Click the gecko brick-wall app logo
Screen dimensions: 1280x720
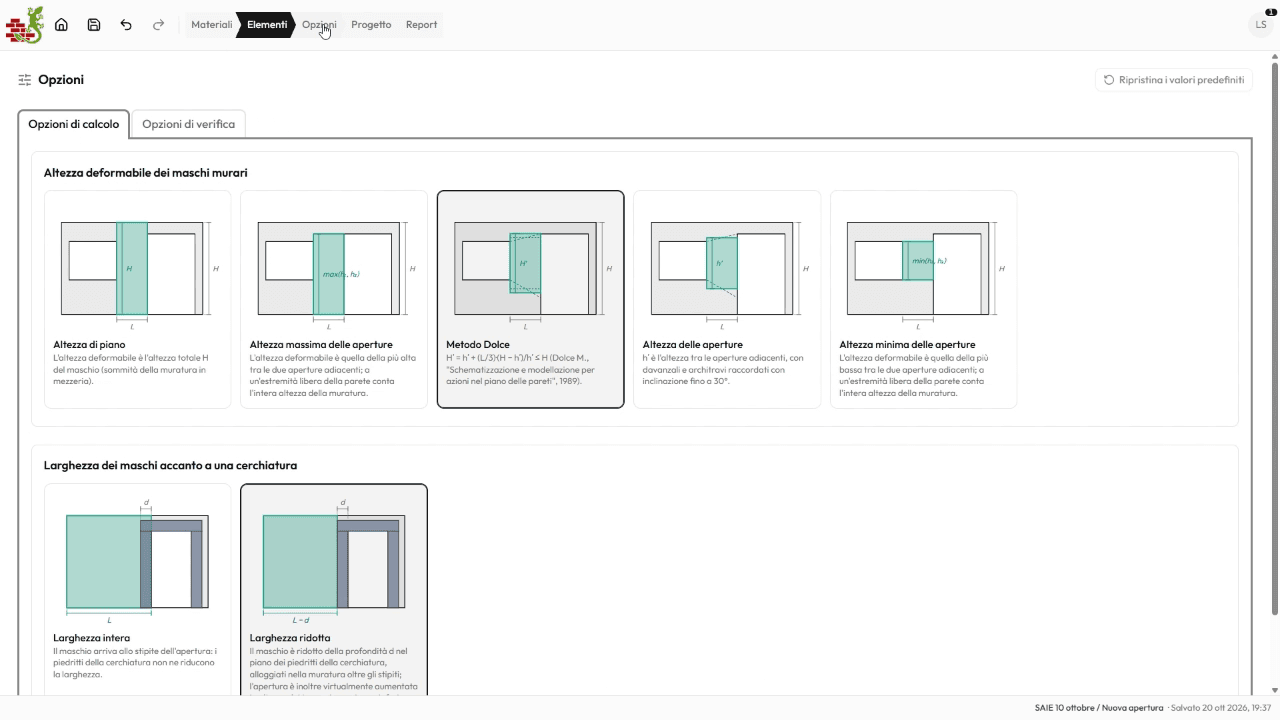pos(25,25)
